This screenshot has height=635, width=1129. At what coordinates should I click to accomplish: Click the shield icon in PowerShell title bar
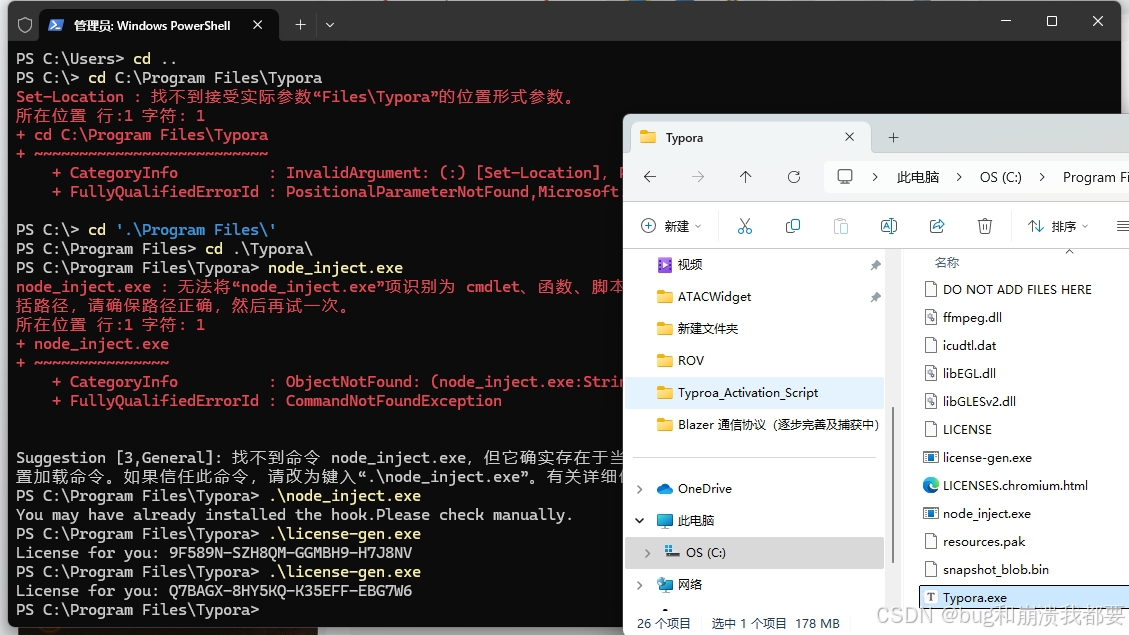24,25
